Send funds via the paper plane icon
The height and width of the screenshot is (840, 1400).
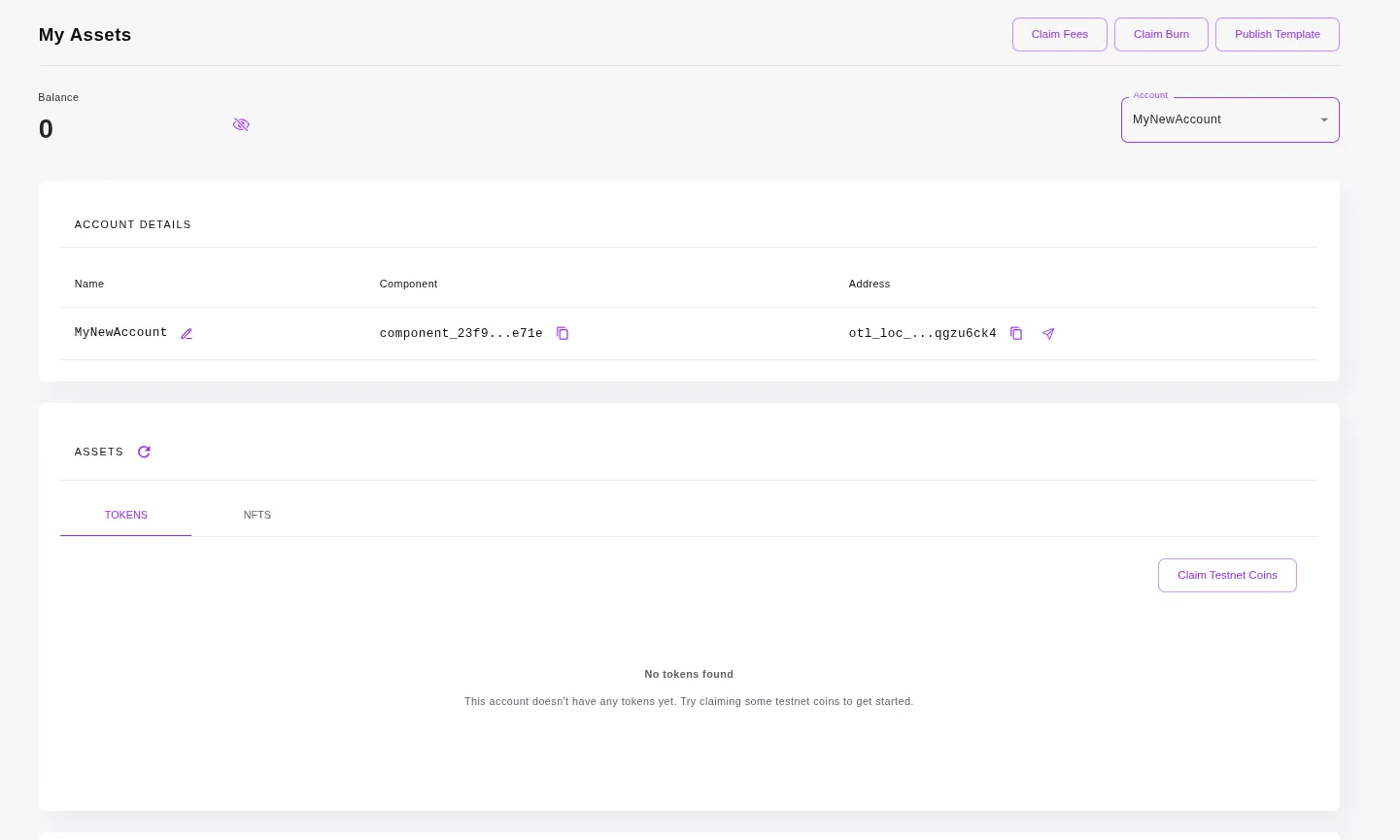coord(1048,333)
